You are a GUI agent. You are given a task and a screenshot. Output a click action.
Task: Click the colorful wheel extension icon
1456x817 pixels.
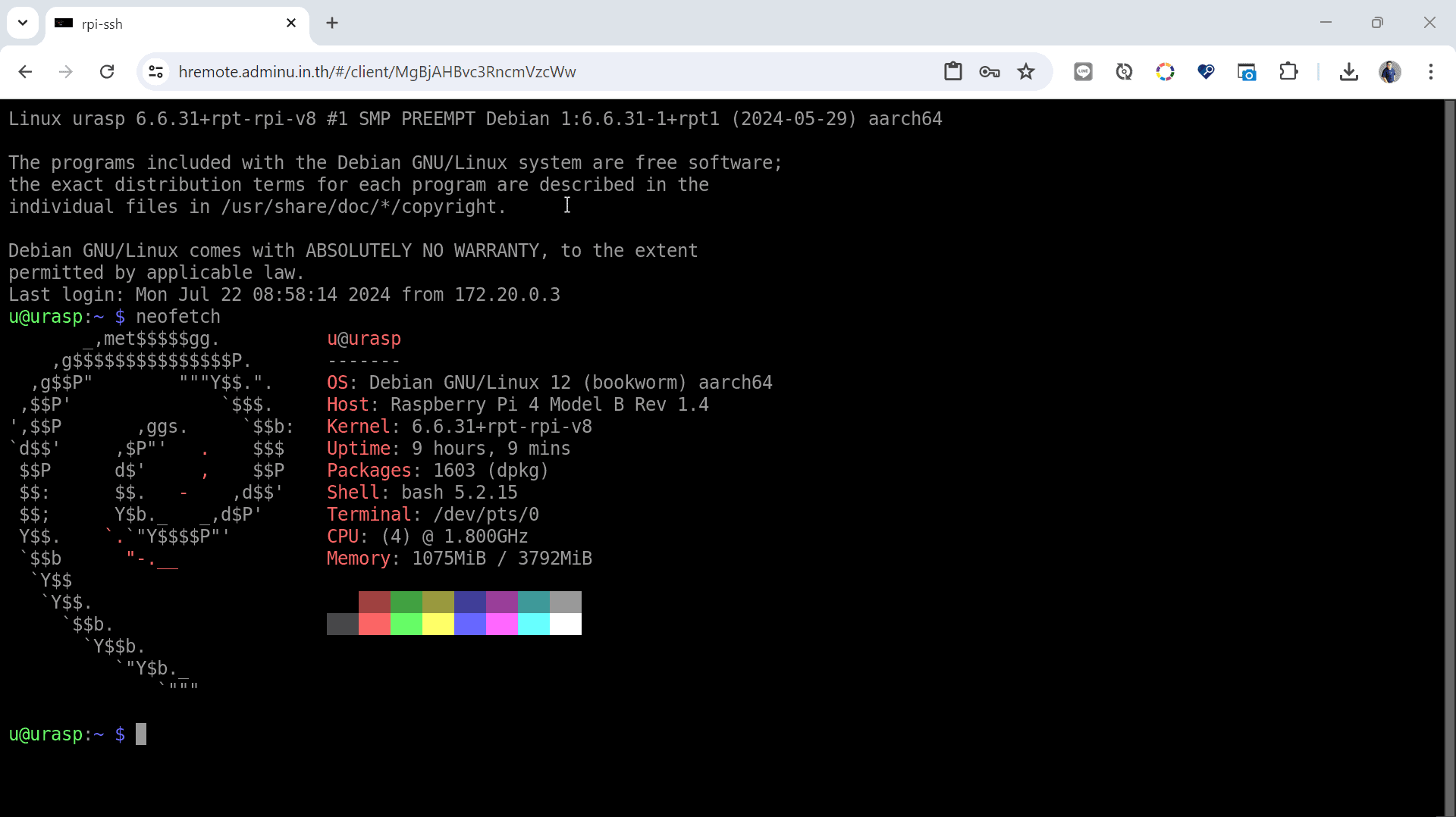point(1166,72)
